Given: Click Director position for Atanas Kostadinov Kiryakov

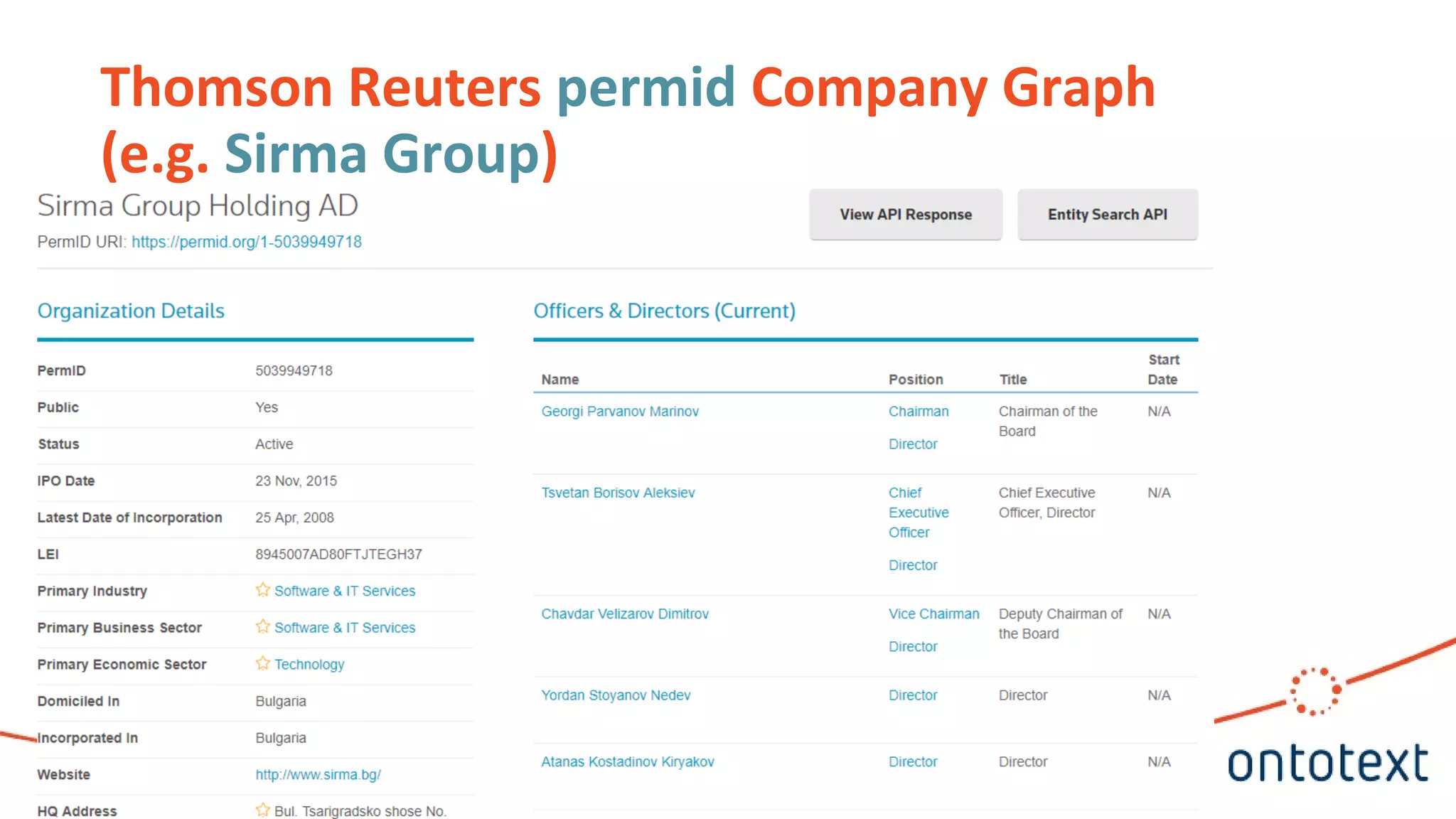Looking at the screenshot, I should pyautogui.click(x=913, y=761).
